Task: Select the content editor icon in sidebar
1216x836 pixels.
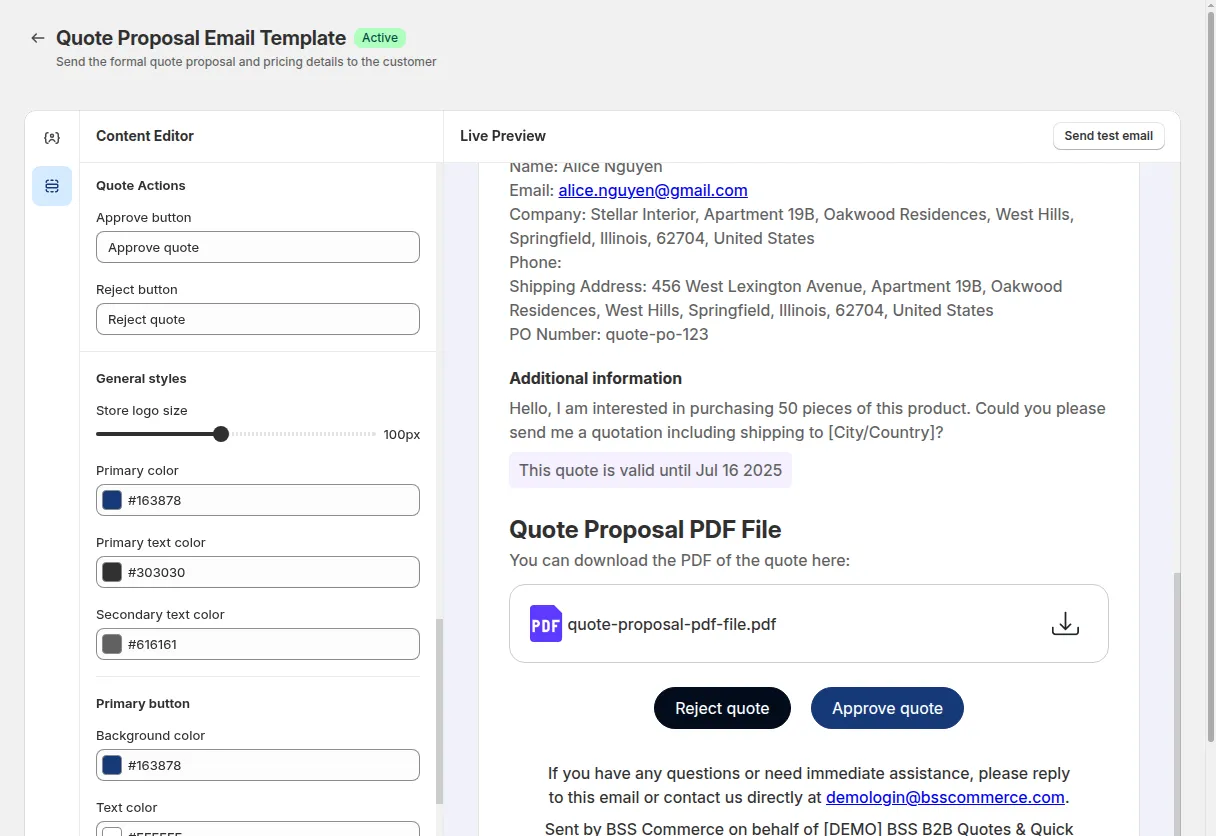Action: (52, 186)
